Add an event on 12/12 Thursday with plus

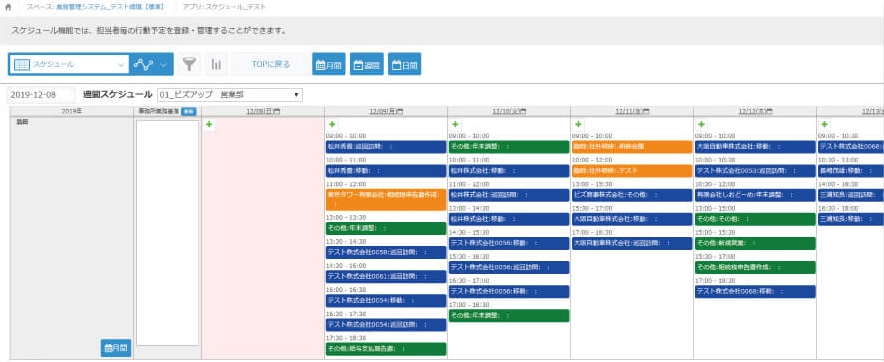coord(701,125)
